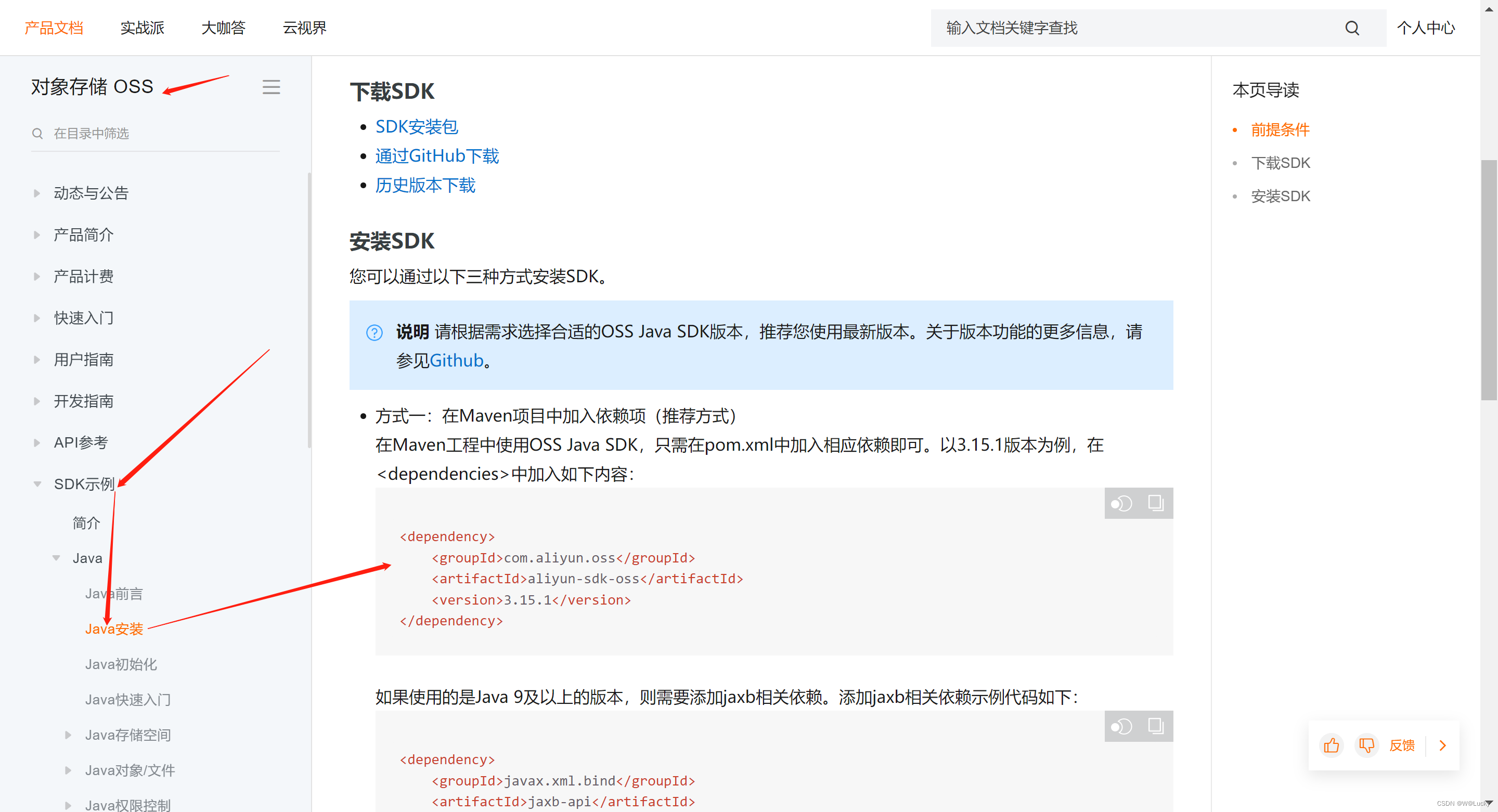1498x812 pixels.
Task: Click the sidebar hamburger menu icon
Action: 271,87
